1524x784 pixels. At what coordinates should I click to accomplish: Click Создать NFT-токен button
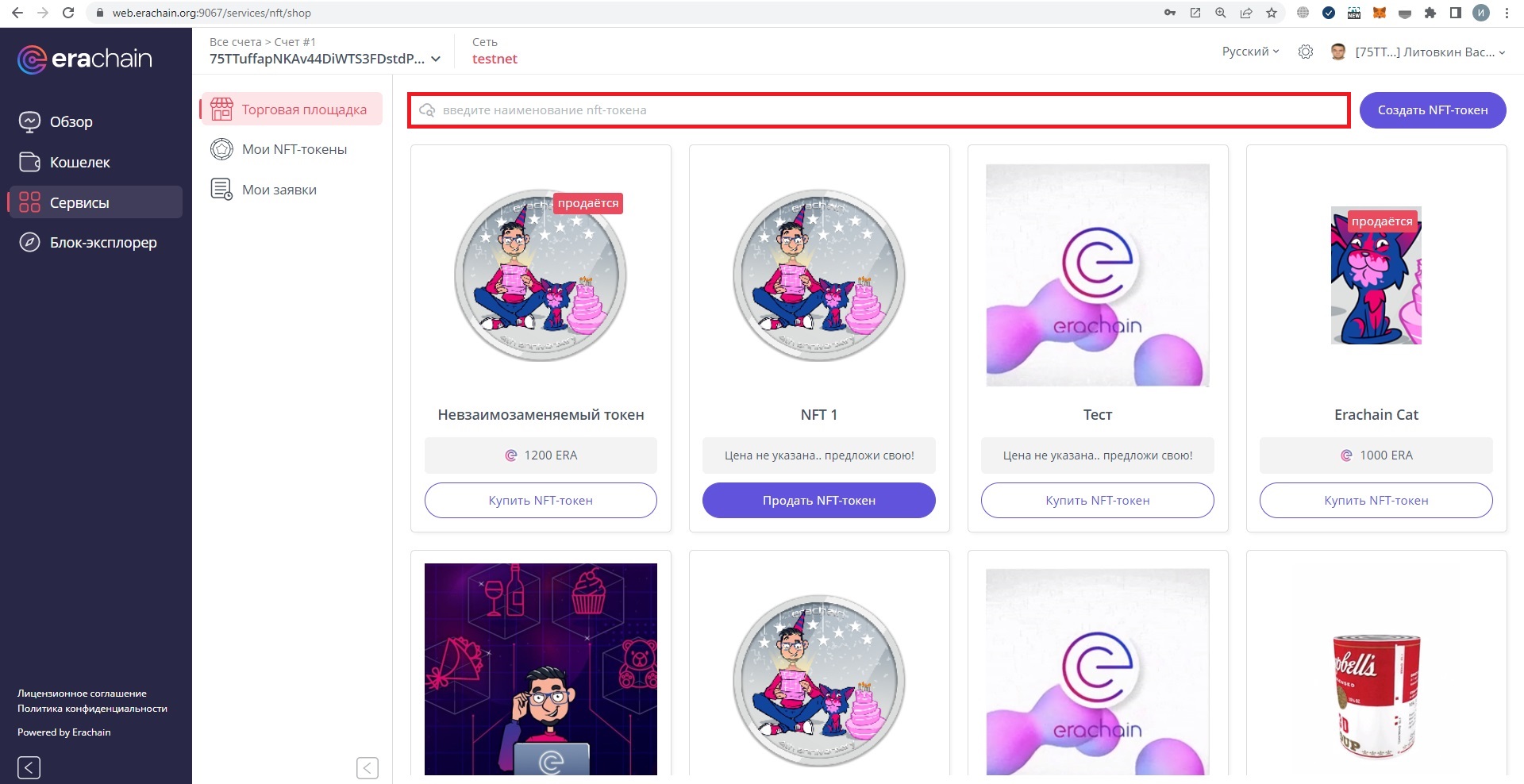click(x=1433, y=110)
